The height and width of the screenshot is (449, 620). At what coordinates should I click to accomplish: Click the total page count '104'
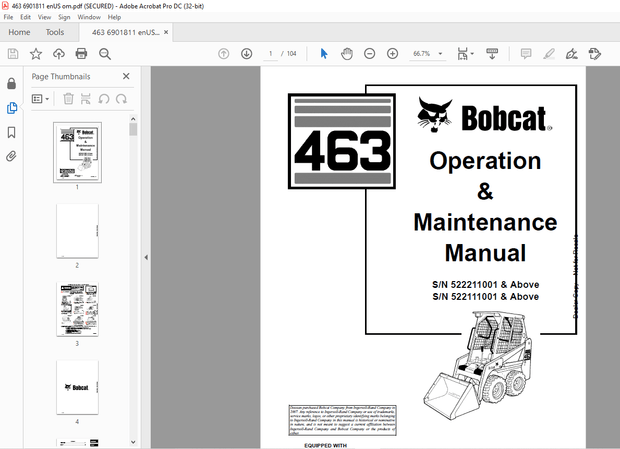(291, 53)
